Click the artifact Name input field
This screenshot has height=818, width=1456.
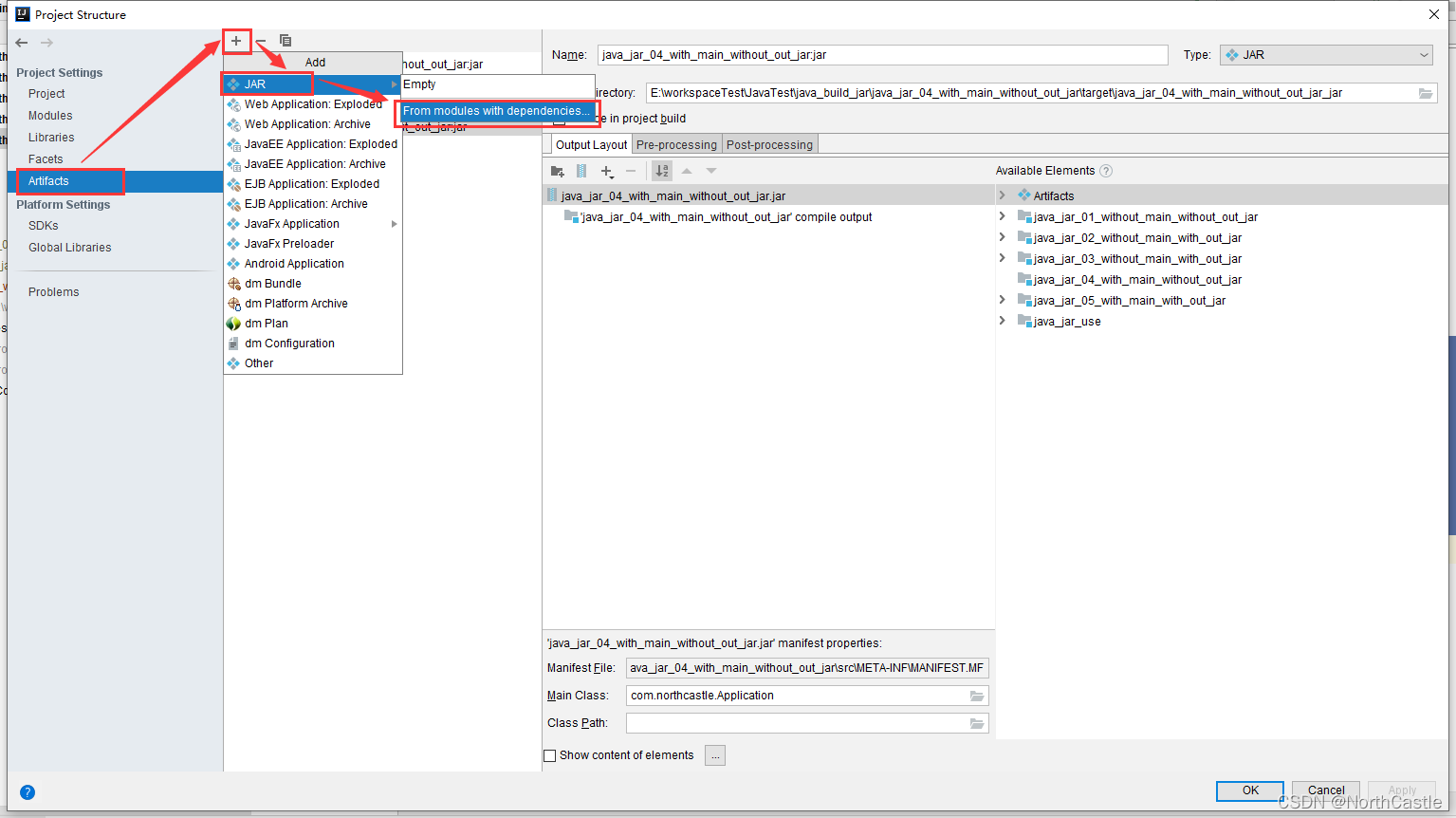click(x=882, y=55)
